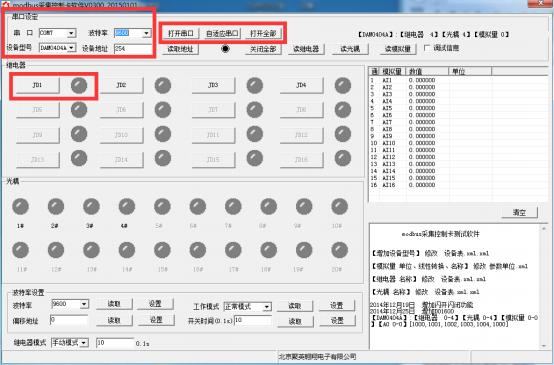Click the 设备地址 input field
Image resolution: width=554 pixels, height=365 pixels.
pos(133,48)
